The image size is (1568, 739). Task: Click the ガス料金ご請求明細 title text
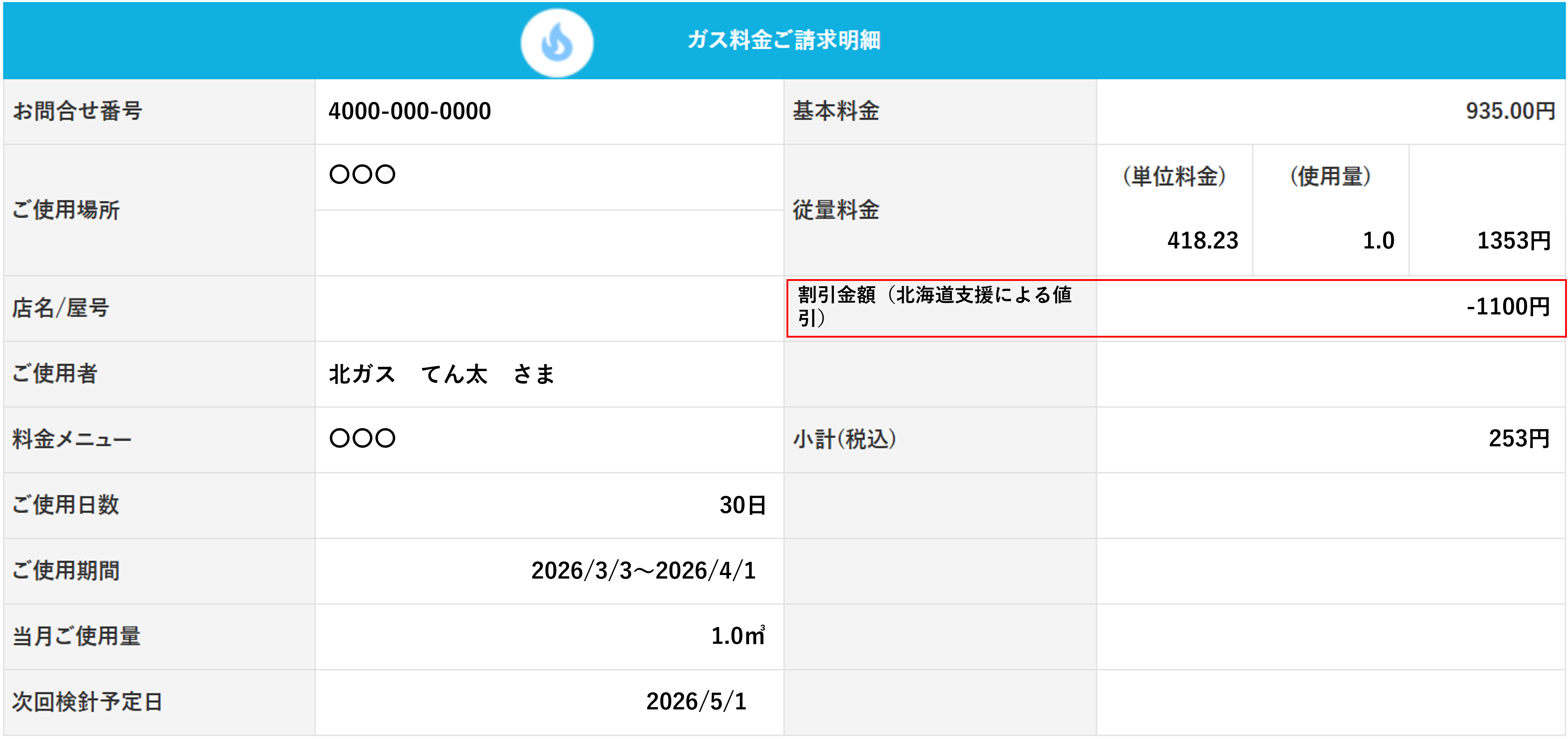(783, 40)
